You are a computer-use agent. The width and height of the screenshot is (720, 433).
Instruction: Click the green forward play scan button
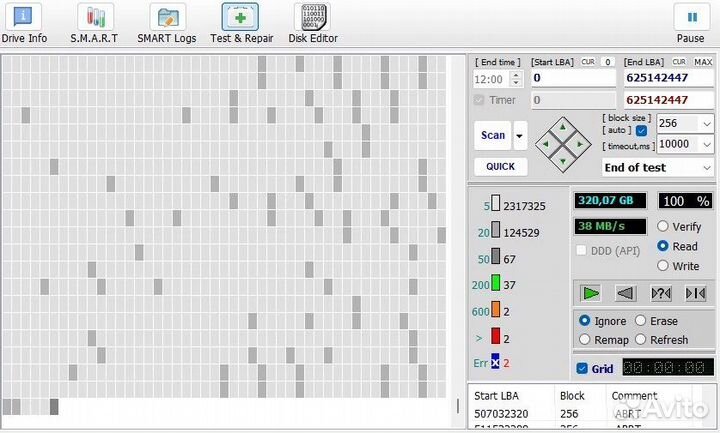(x=590, y=293)
